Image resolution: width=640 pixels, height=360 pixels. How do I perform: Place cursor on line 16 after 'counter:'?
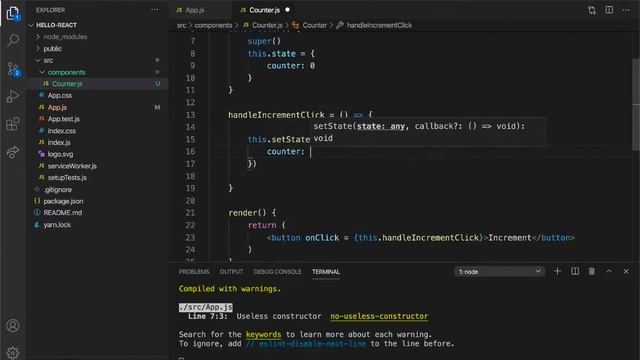click(311, 152)
